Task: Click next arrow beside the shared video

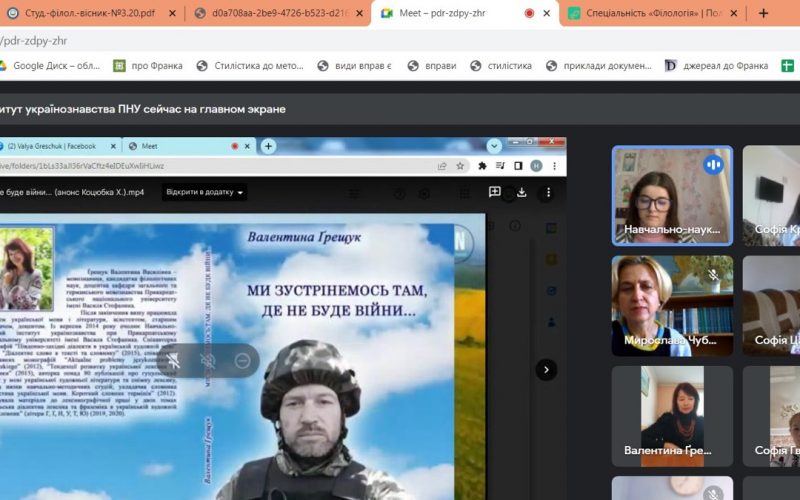Action: click(x=546, y=370)
